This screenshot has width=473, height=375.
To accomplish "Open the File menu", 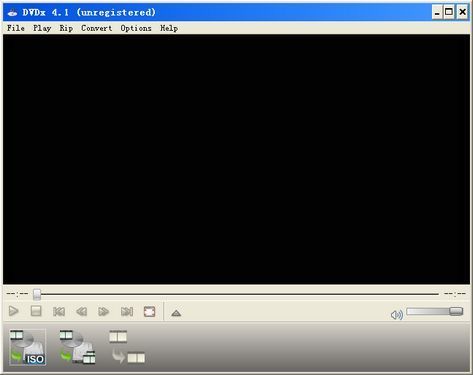I will coord(16,28).
